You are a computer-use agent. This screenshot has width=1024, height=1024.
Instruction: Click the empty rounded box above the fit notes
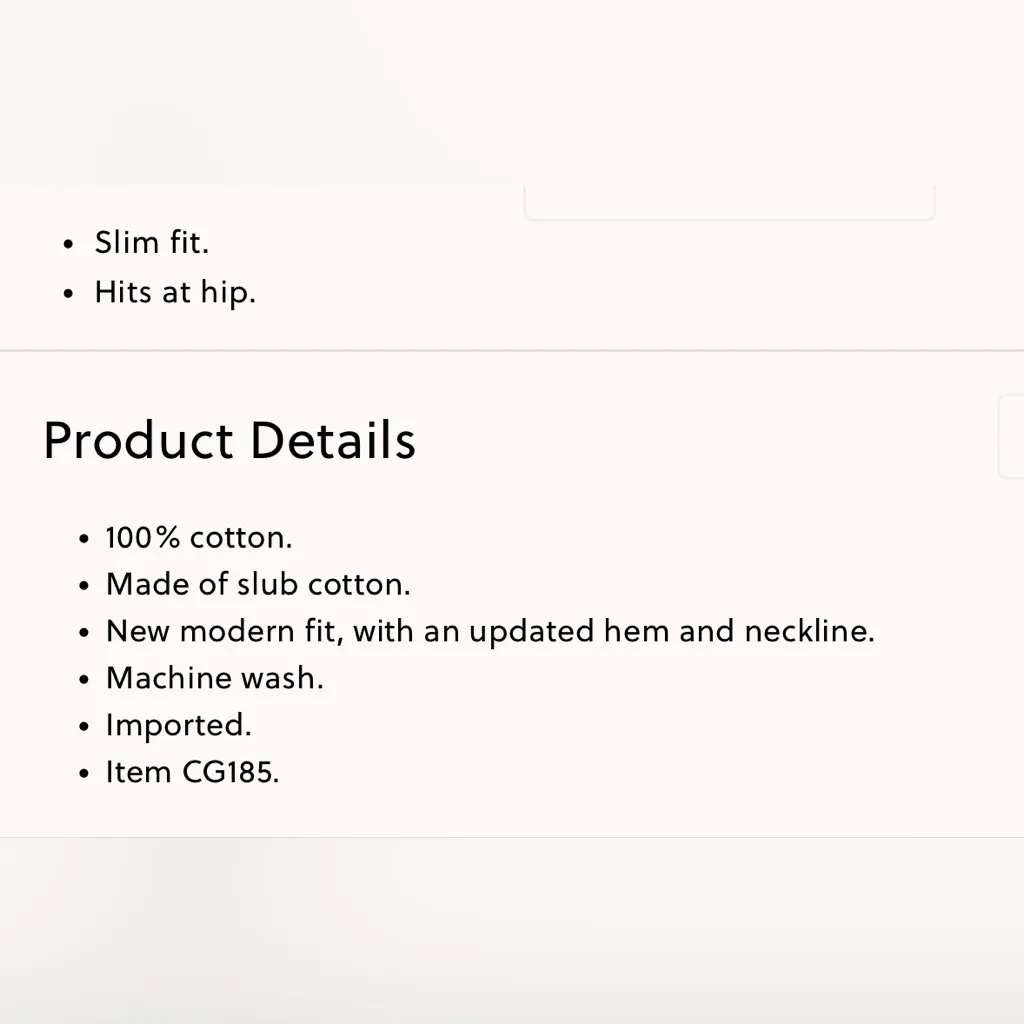729,202
